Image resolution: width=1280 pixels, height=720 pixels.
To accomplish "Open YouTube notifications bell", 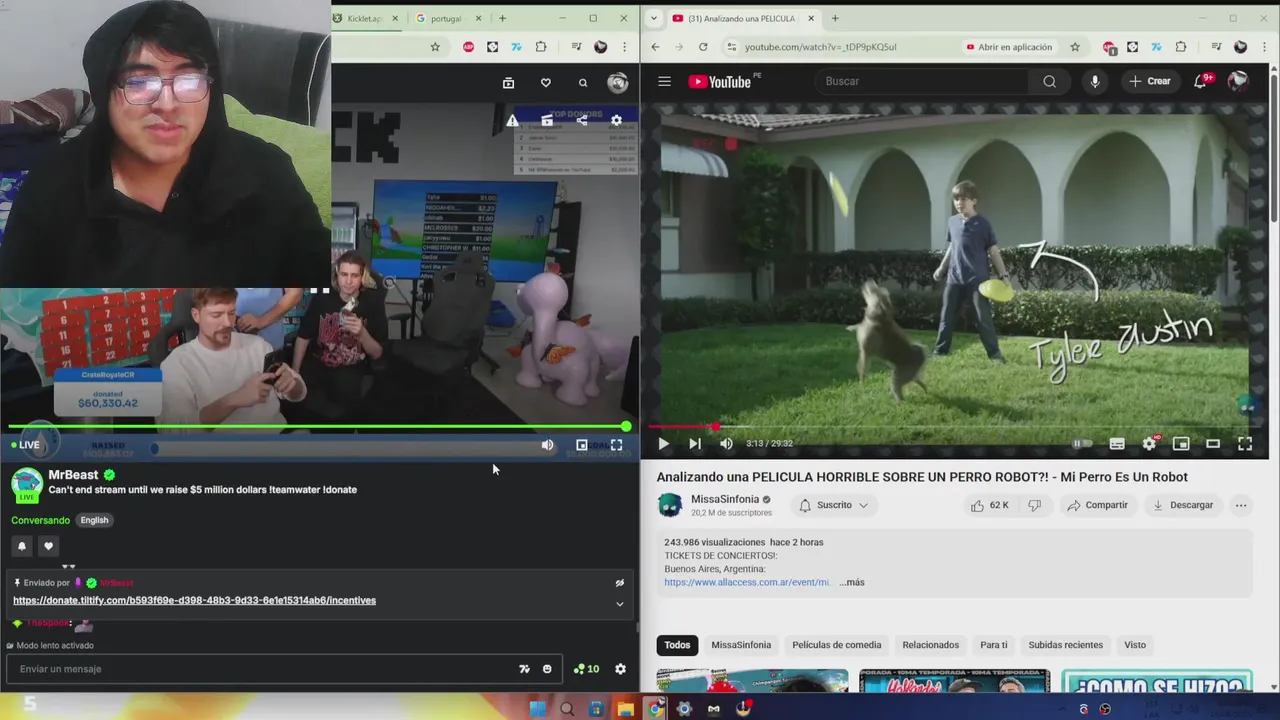I will (x=1200, y=81).
